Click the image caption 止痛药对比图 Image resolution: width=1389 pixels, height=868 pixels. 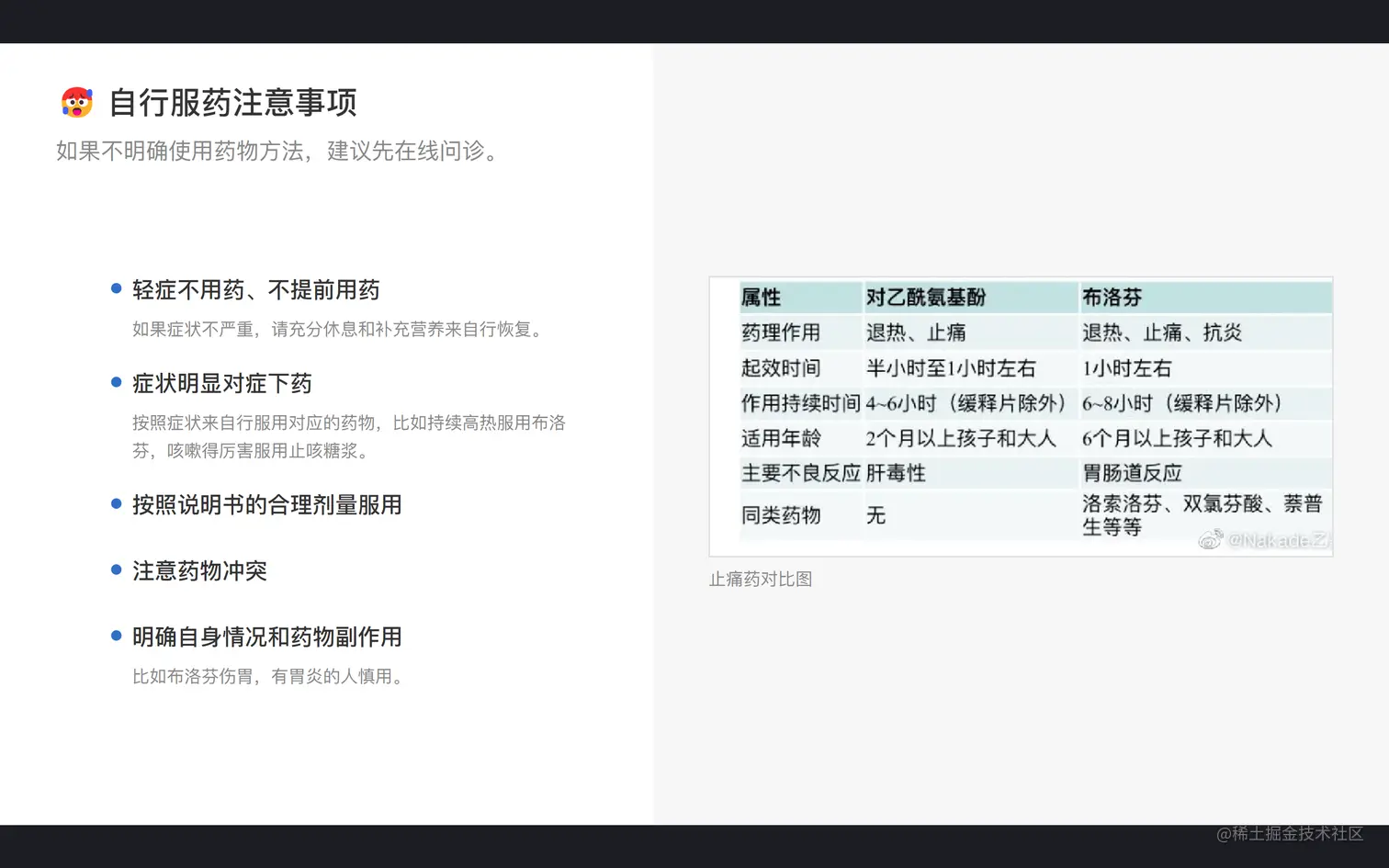pos(761,580)
